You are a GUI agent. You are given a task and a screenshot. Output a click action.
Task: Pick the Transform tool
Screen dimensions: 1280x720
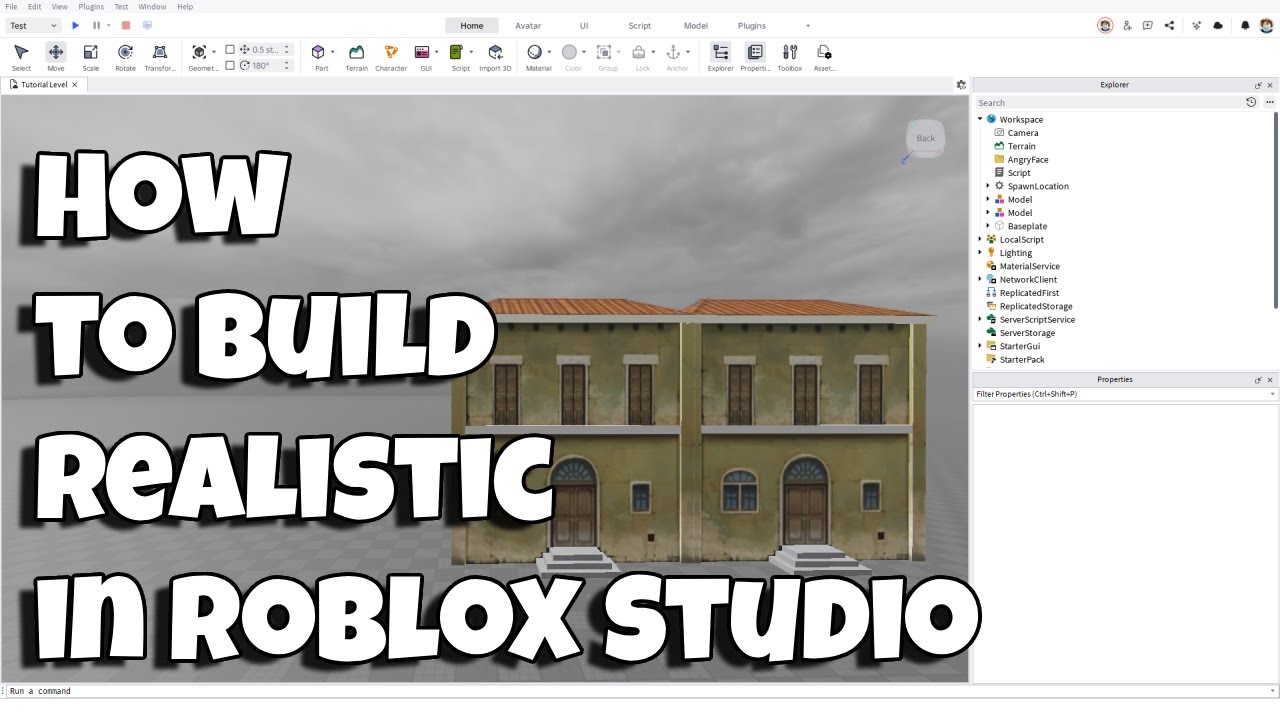[x=160, y=56]
